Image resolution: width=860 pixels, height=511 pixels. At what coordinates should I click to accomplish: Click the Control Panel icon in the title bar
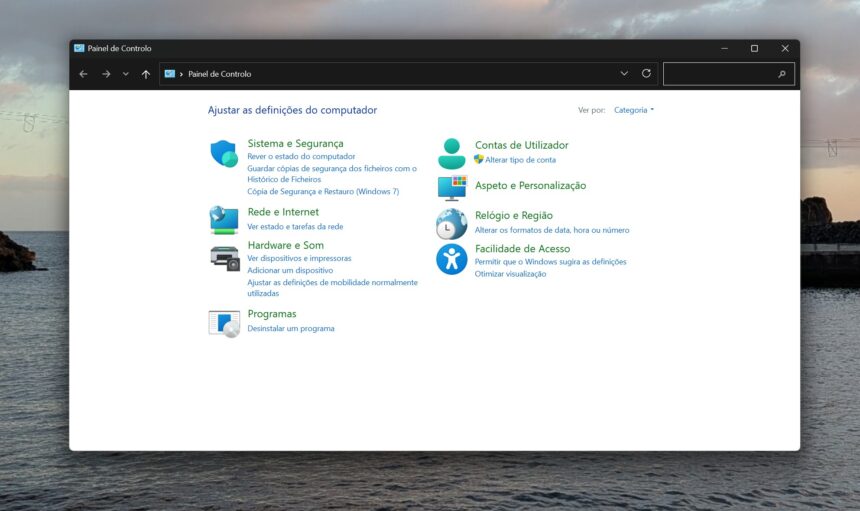[79, 48]
